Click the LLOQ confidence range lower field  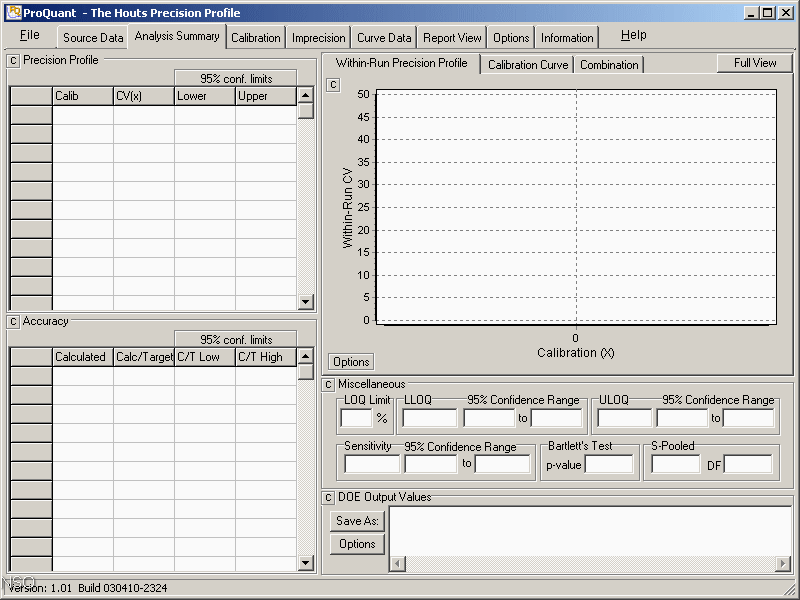point(489,418)
